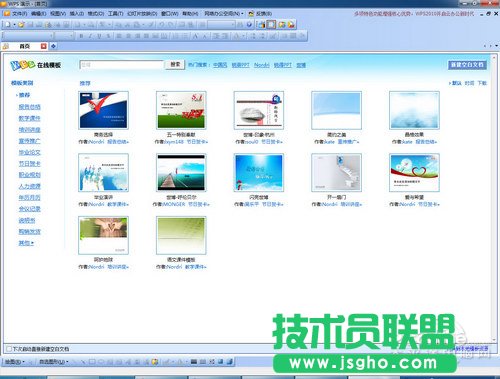
Task: Open the 编辑(E) menu
Action: click(38, 14)
